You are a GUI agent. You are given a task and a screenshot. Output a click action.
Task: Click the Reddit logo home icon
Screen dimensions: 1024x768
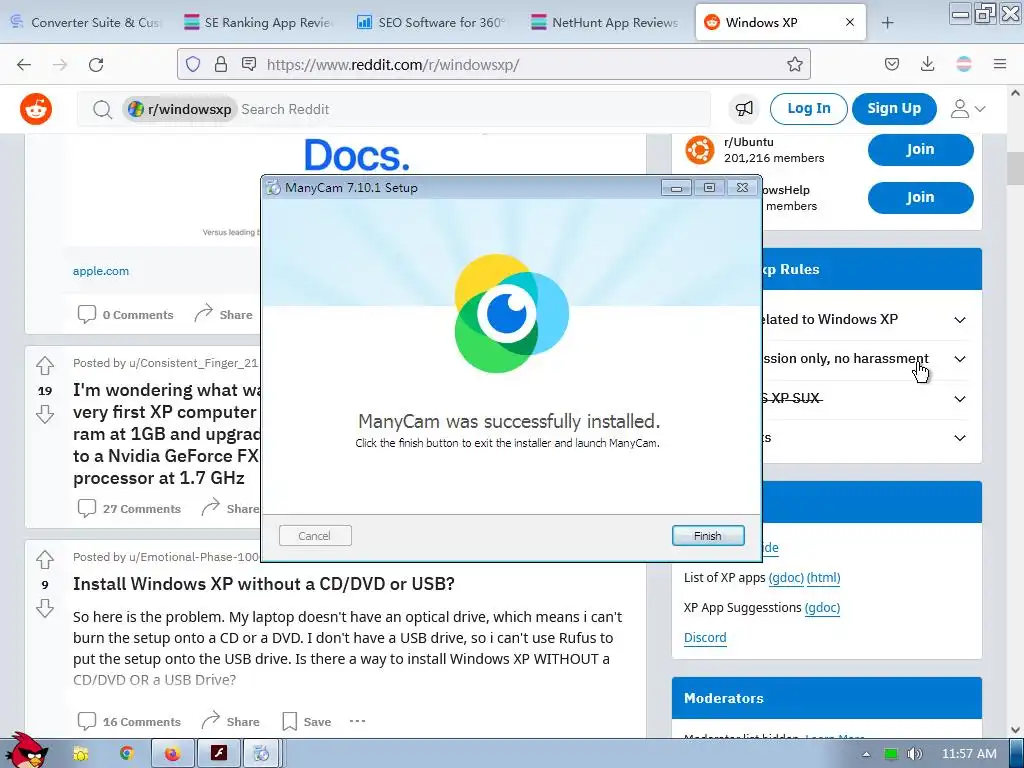(36, 109)
